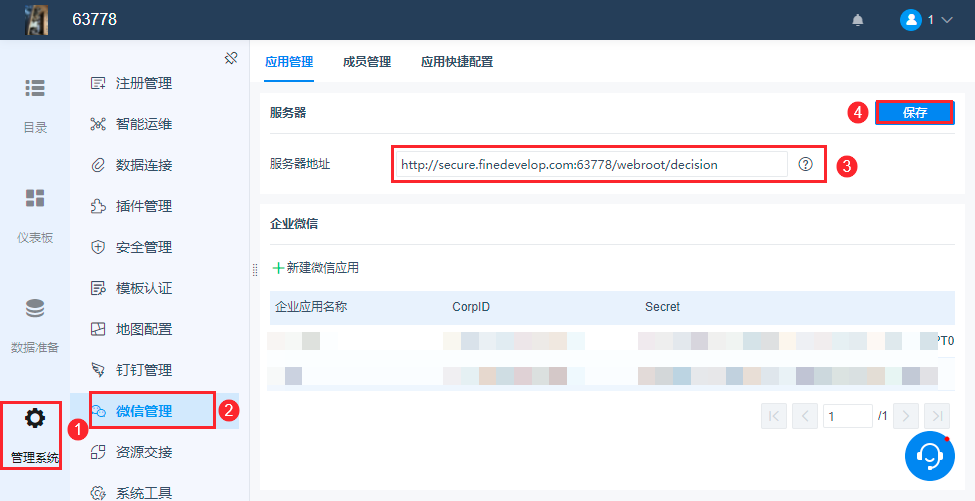Click the 系统工具 gear icon

point(98,494)
